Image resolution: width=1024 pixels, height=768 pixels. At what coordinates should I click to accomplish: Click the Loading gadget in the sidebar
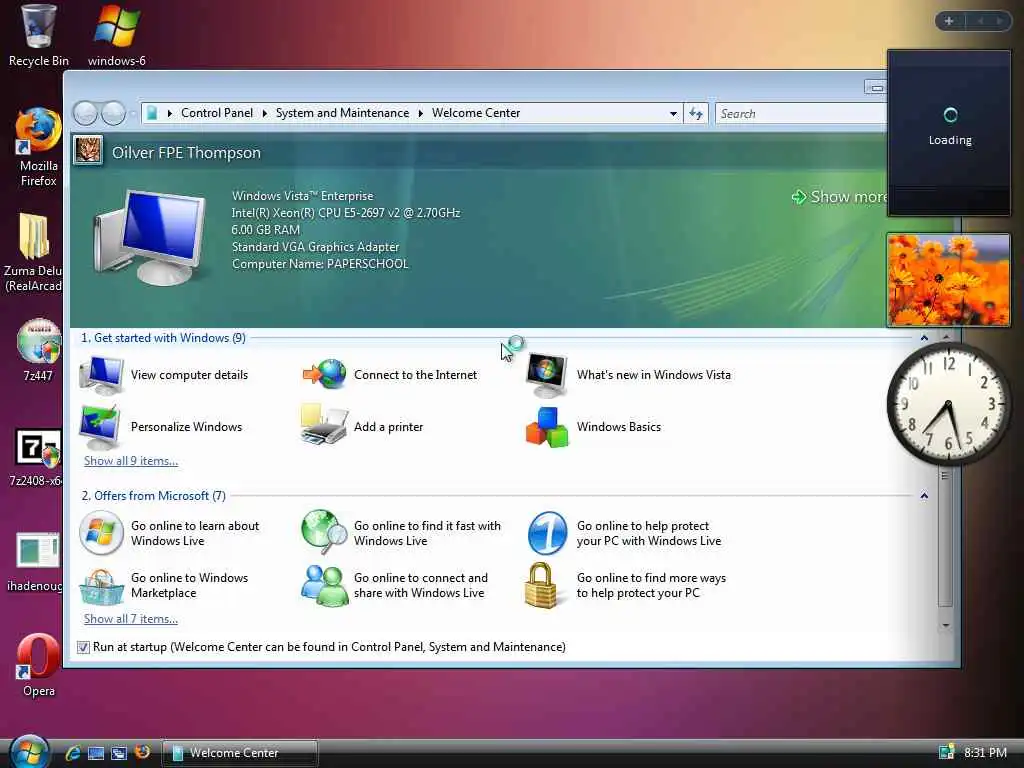pos(950,132)
